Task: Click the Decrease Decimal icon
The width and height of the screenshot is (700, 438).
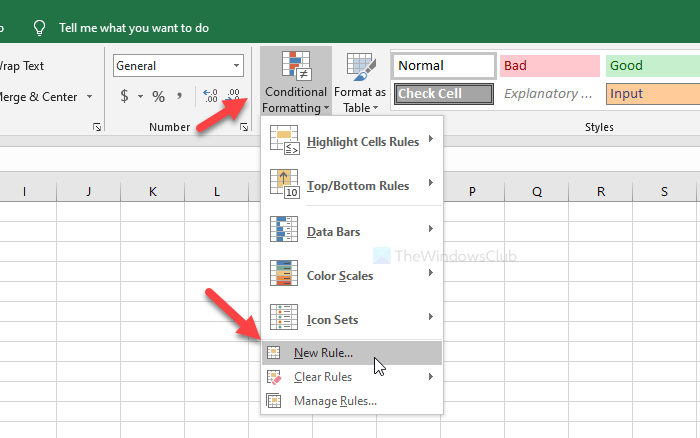Action: [x=234, y=96]
